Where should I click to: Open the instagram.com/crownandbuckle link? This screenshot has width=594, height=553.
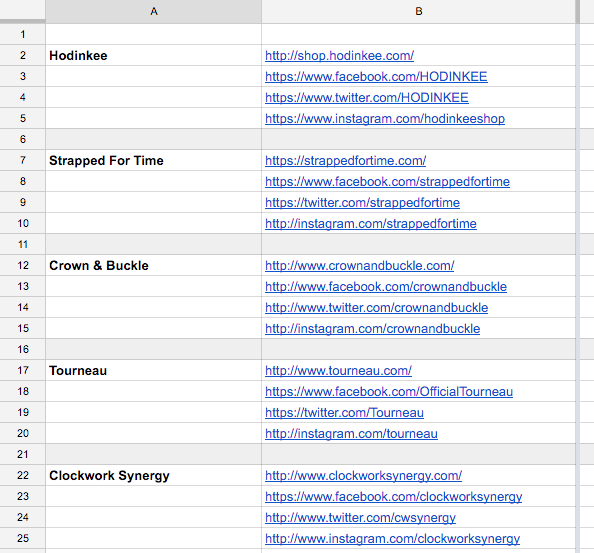(x=372, y=328)
